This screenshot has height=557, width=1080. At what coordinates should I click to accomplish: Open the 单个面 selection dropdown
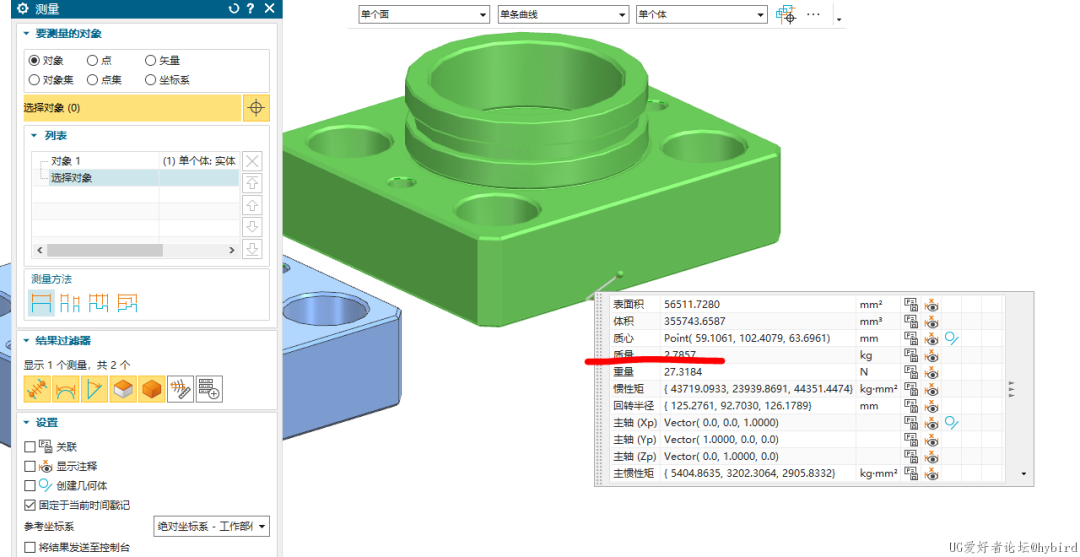tap(422, 15)
